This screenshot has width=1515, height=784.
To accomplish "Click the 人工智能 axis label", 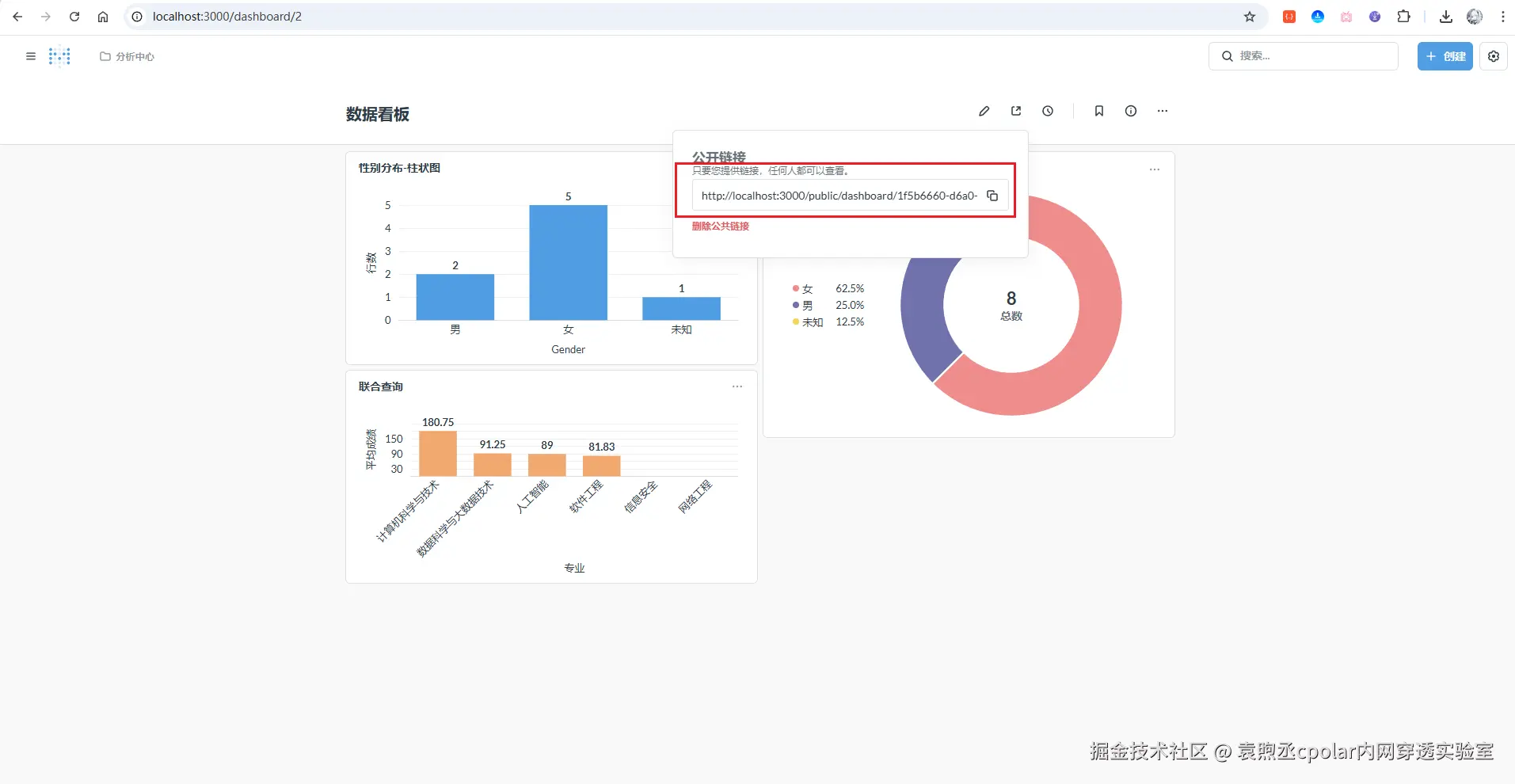I will (532, 497).
